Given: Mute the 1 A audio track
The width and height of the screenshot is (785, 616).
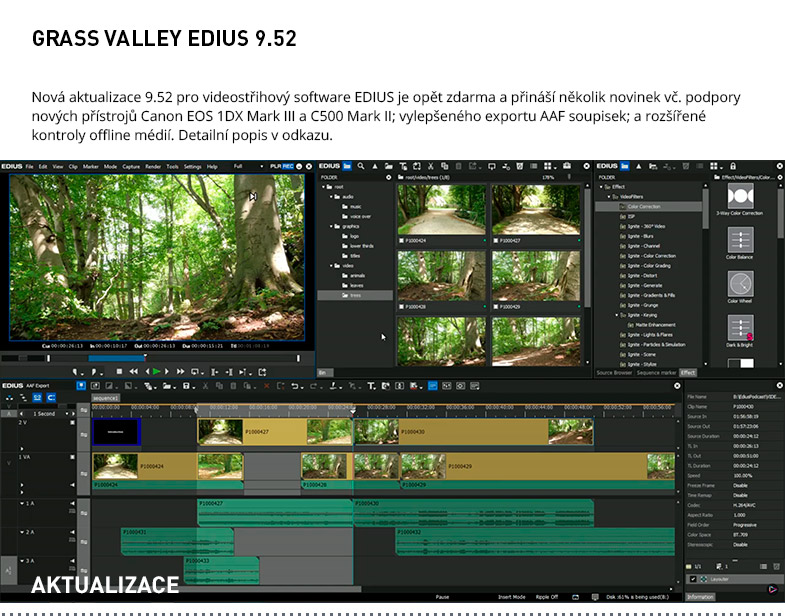Looking at the screenshot, I should pos(73,503).
